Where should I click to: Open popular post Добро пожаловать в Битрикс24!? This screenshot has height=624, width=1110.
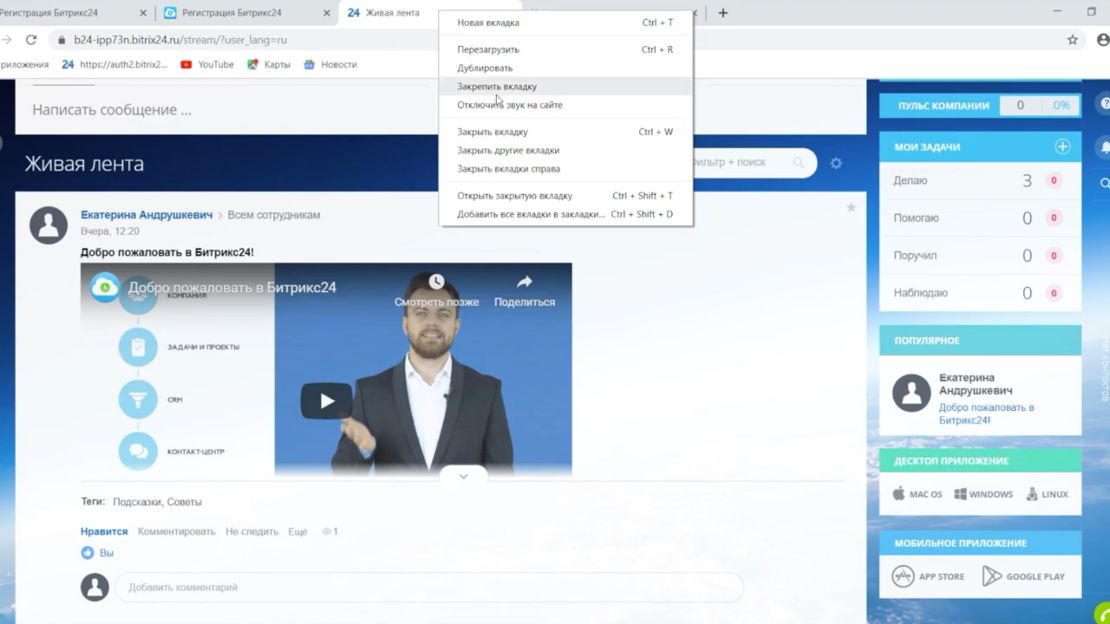click(x=986, y=414)
